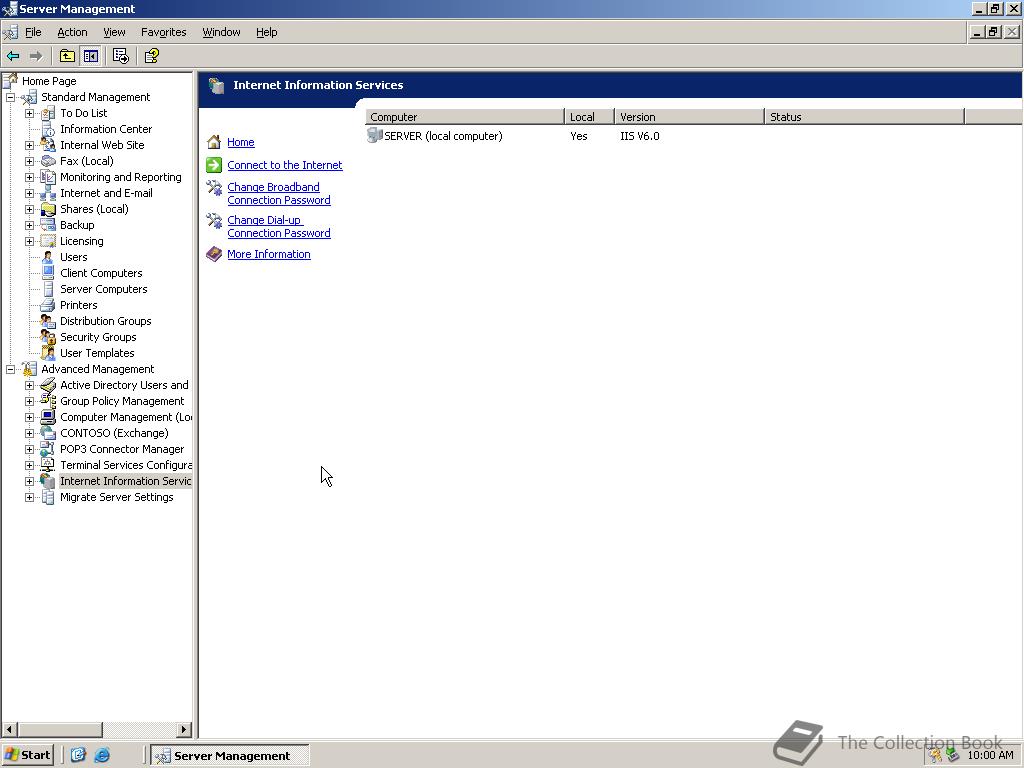Click the Computer column header
Viewport: 1024px width, 768px height.
point(464,117)
